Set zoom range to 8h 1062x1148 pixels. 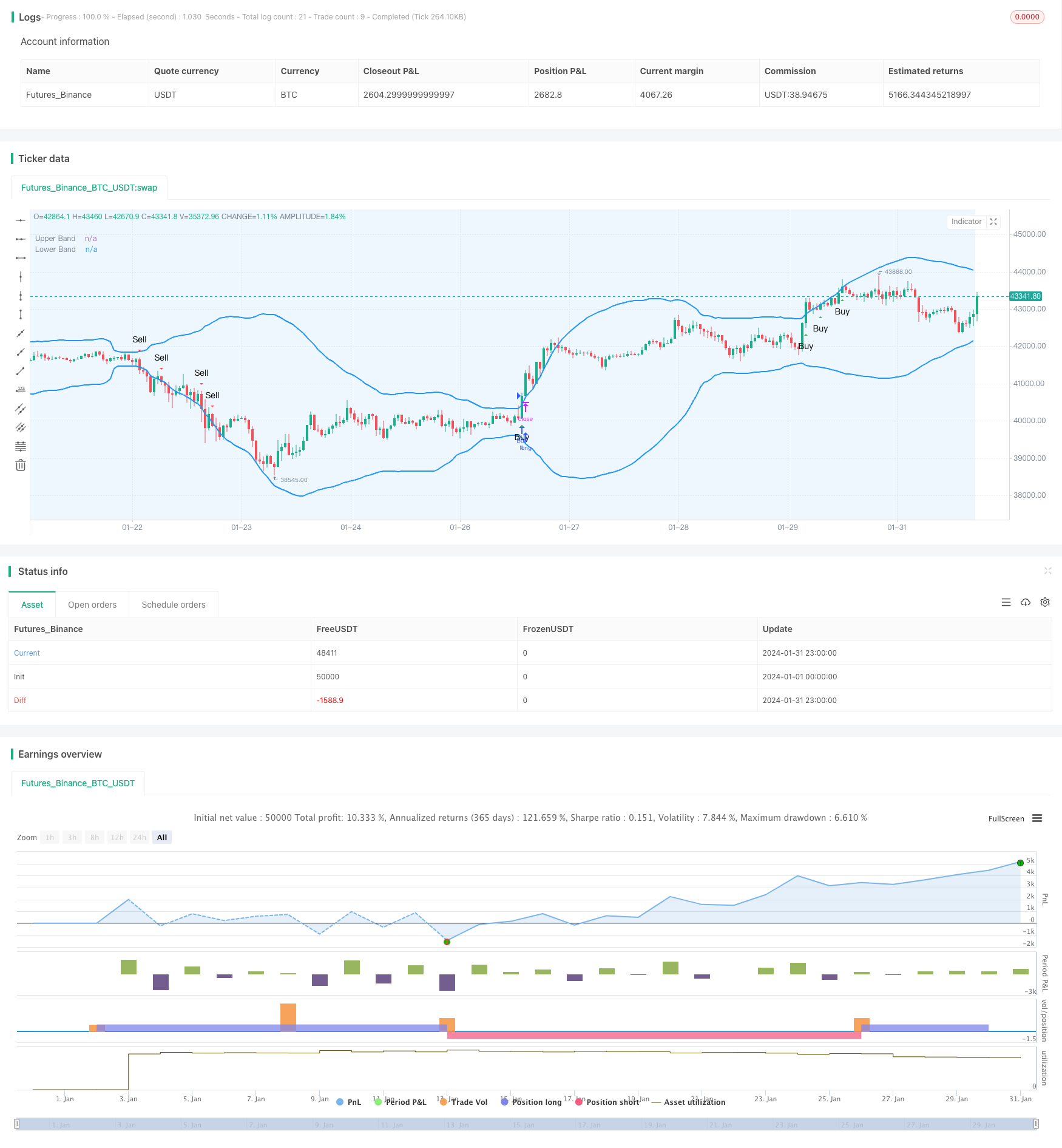click(95, 837)
